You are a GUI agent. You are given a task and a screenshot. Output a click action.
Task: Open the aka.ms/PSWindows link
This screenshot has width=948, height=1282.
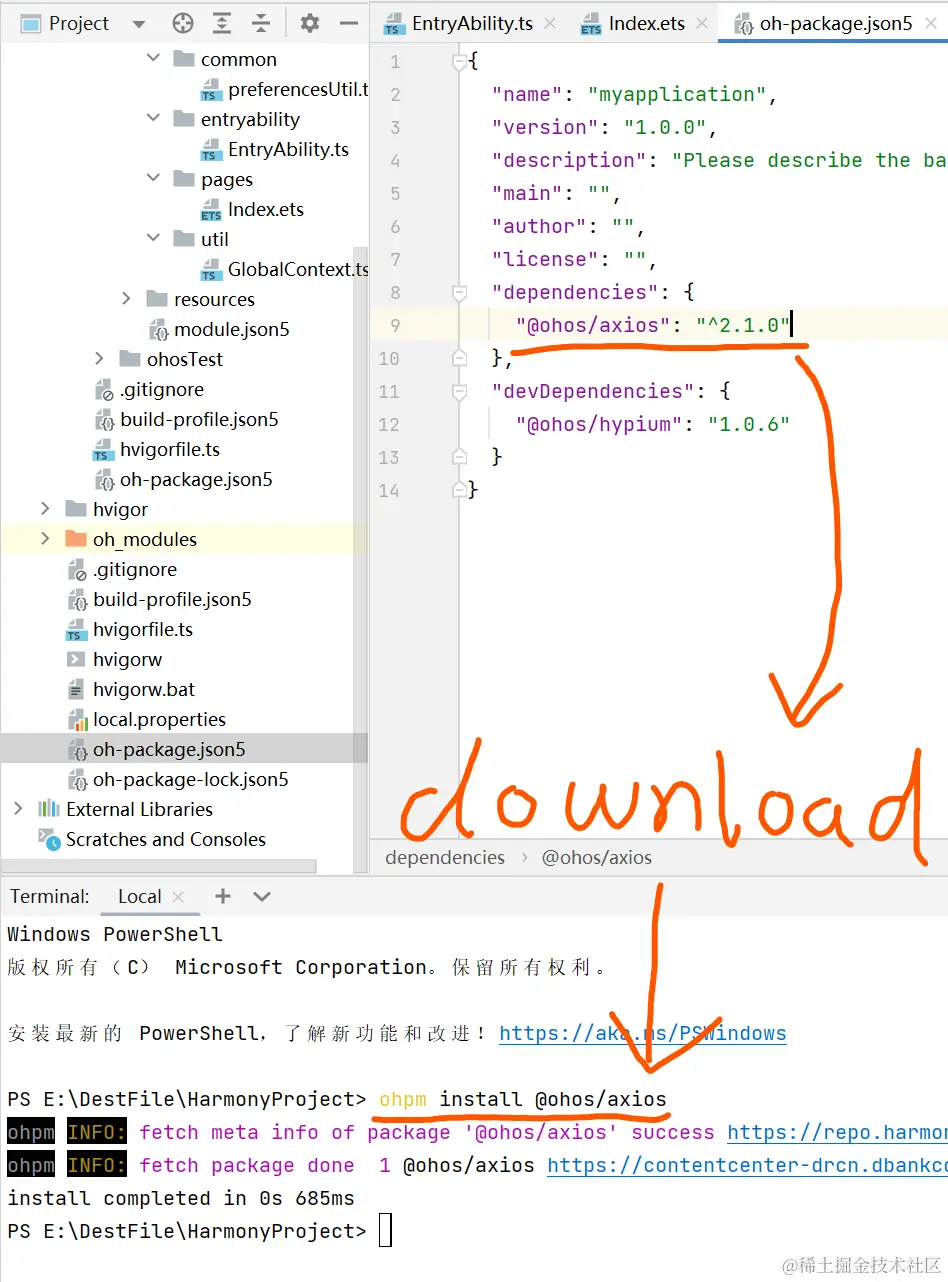click(x=643, y=1034)
